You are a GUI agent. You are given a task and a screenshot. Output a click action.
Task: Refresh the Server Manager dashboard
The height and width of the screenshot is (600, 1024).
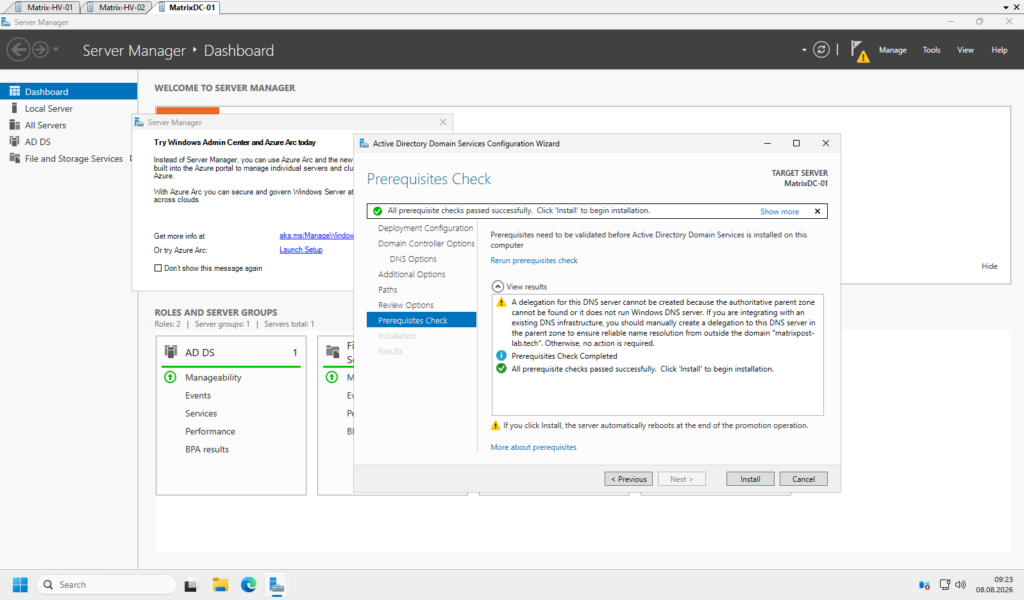point(821,50)
